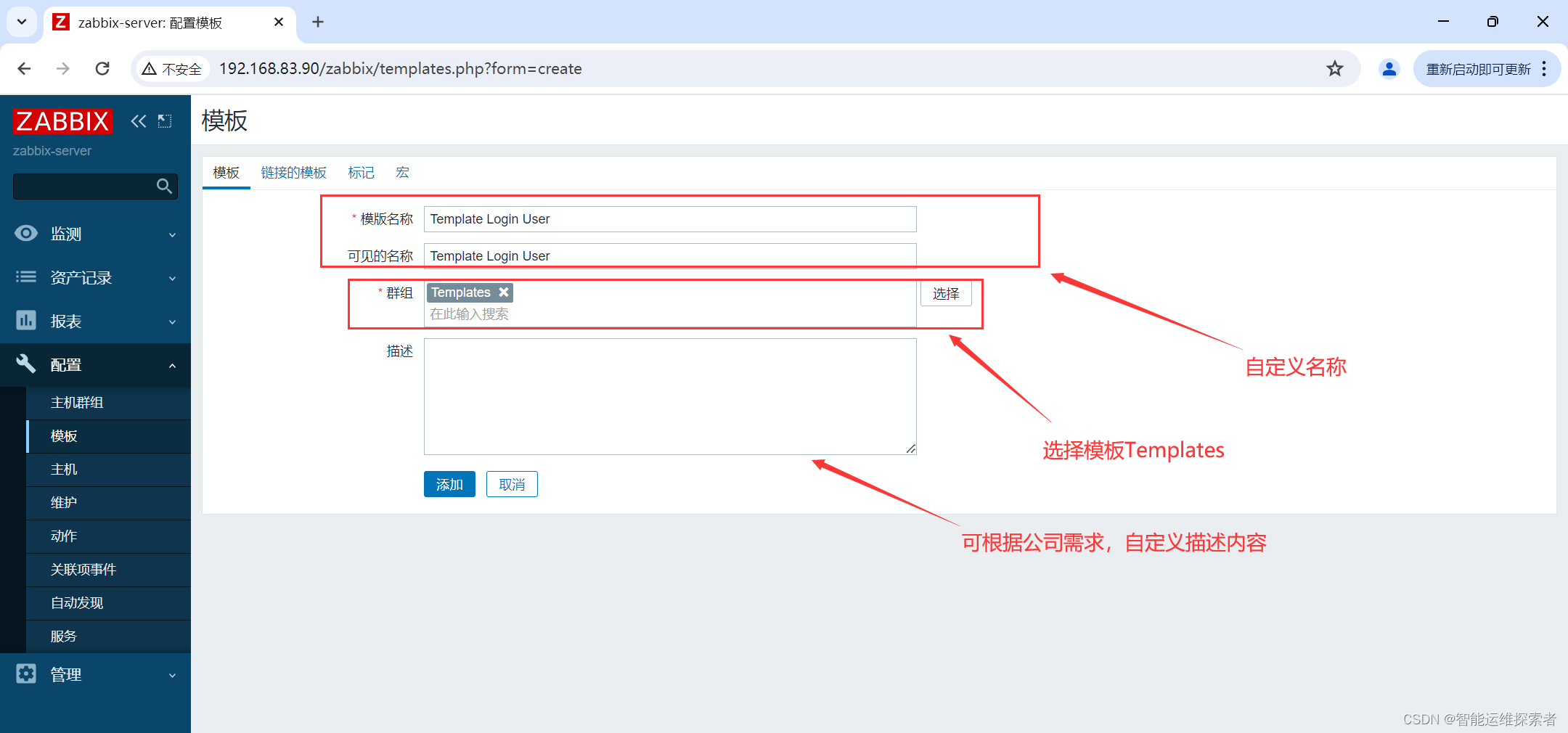The height and width of the screenshot is (733, 1568).
Task: Click inside the 描述 textarea
Action: 670,396
